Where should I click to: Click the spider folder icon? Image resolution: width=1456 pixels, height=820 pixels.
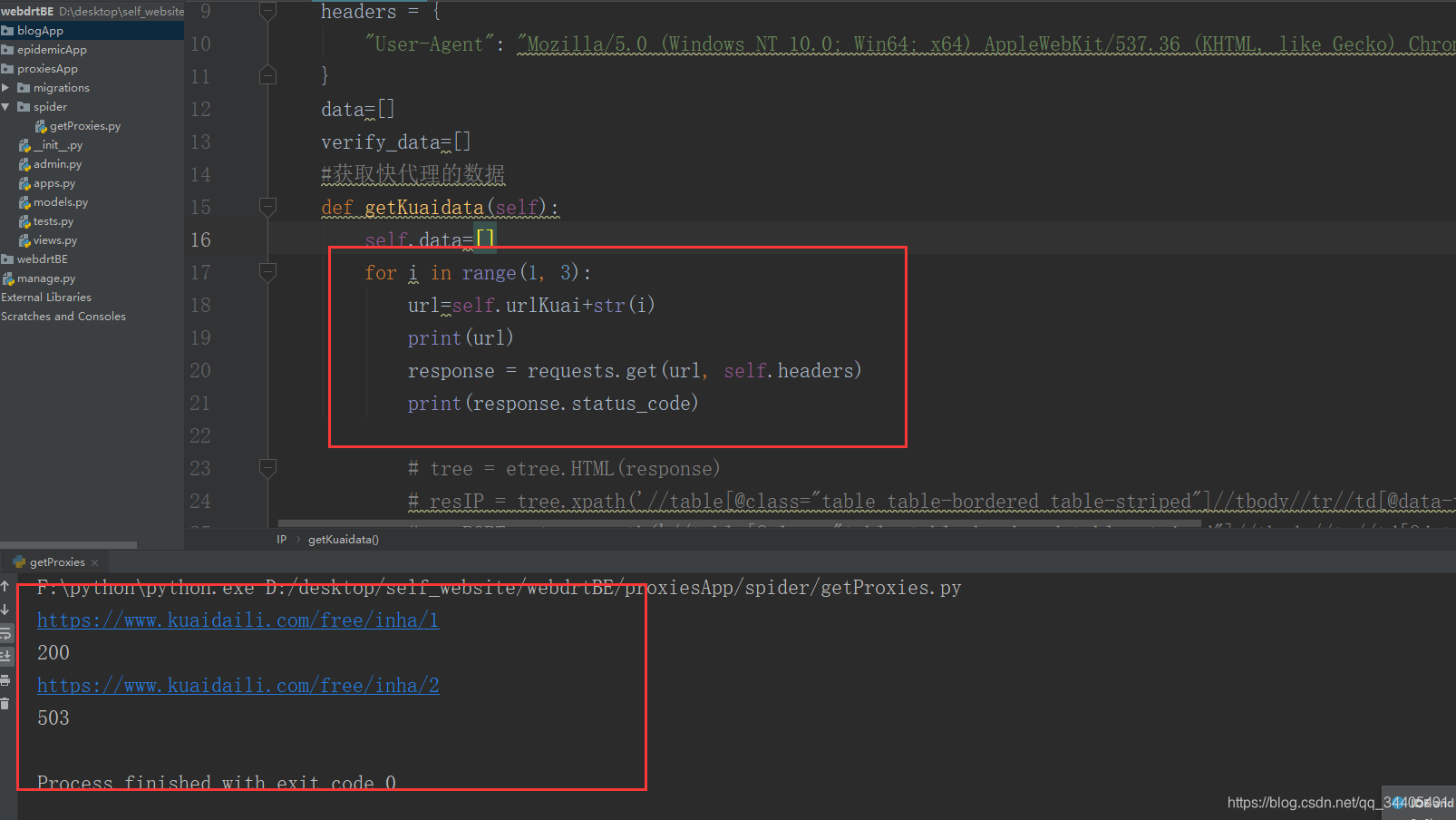24,107
